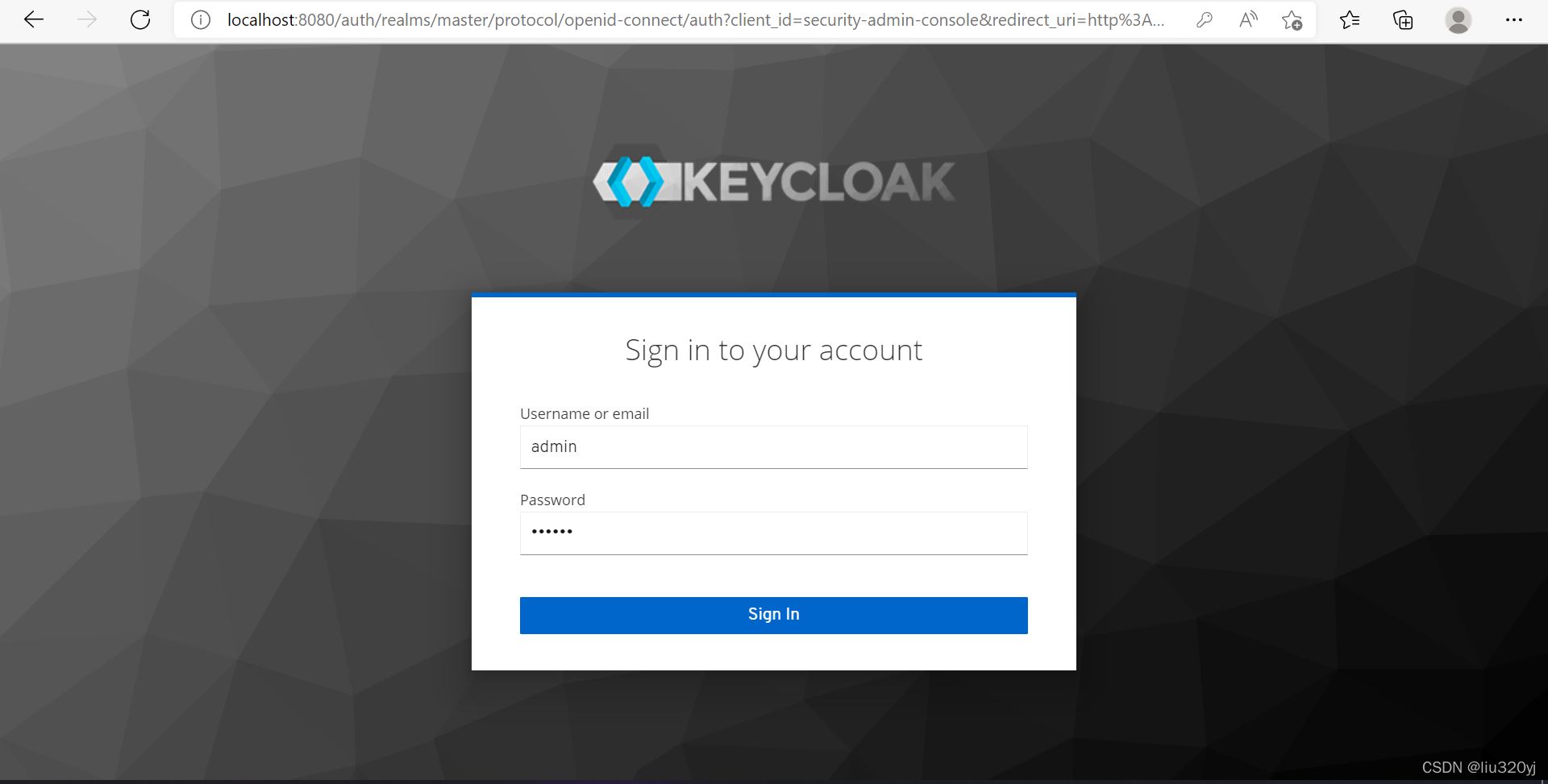This screenshot has height=784, width=1548.
Task: Reload the page with the refresh icon
Action: (140, 20)
